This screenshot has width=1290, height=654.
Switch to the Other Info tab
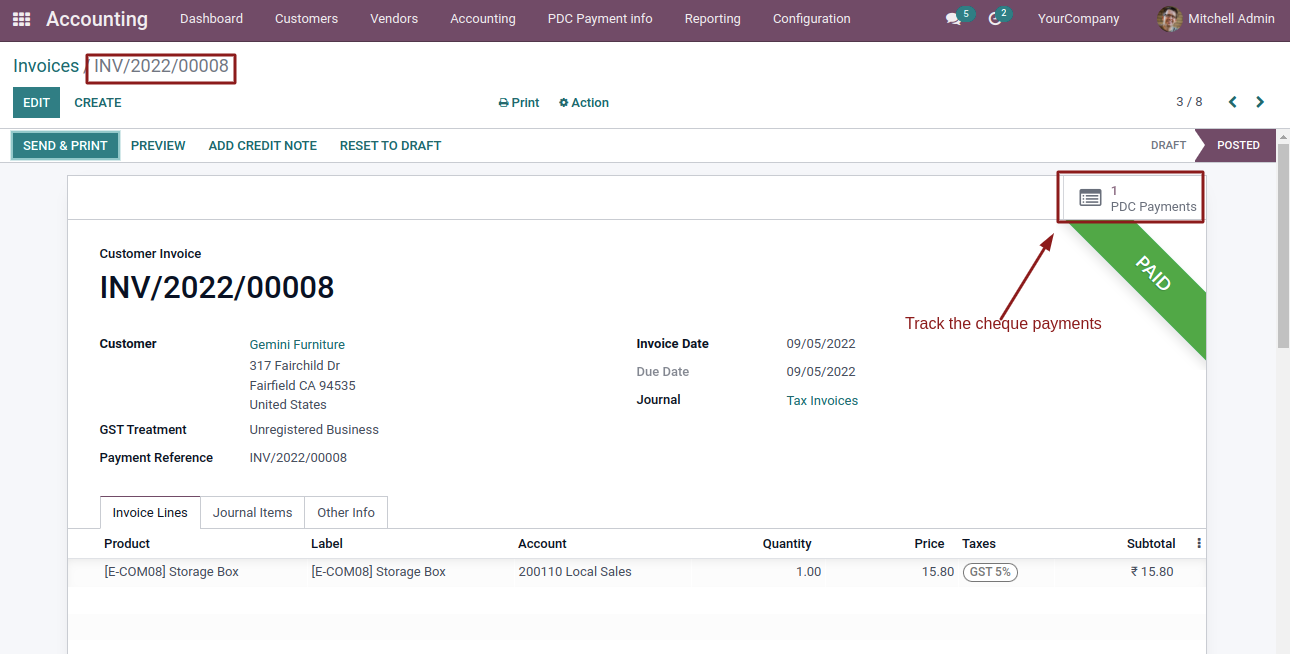point(346,512)
